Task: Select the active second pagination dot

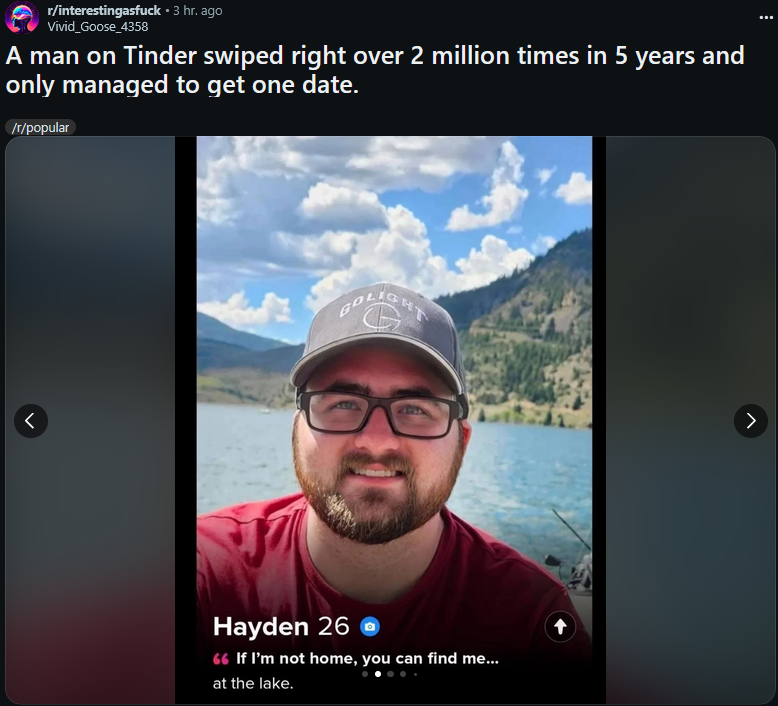Action: 378,674
